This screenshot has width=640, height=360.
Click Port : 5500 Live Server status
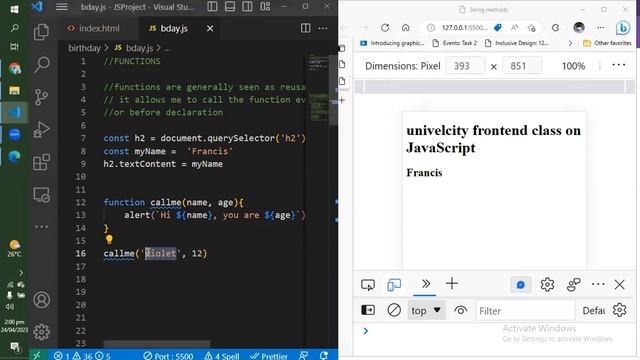tap(168, 356)
